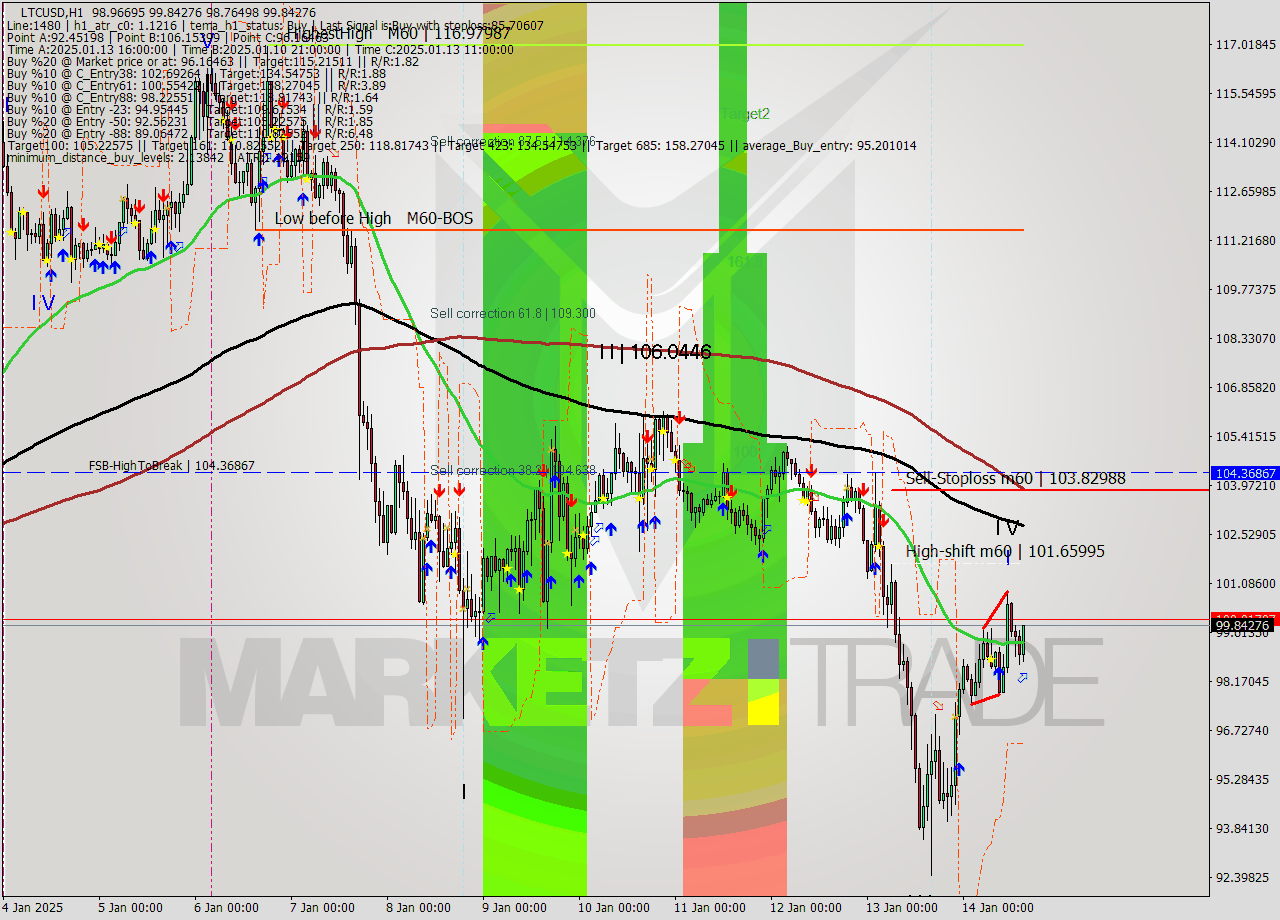The height and width of the screenshot is (920, 1280).
Task: Click the 98.17045 price axis value
Action: (x=1245, y=681)
